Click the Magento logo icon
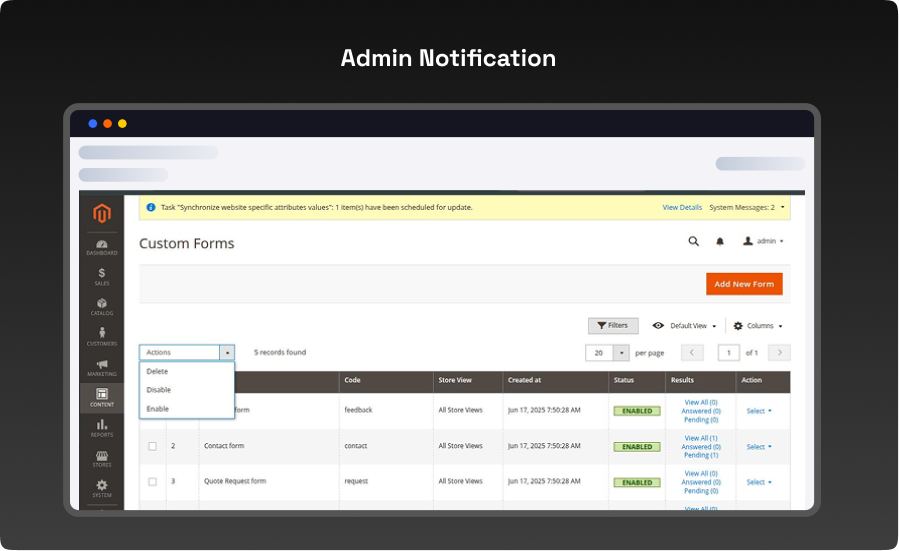 pos(102,213)
